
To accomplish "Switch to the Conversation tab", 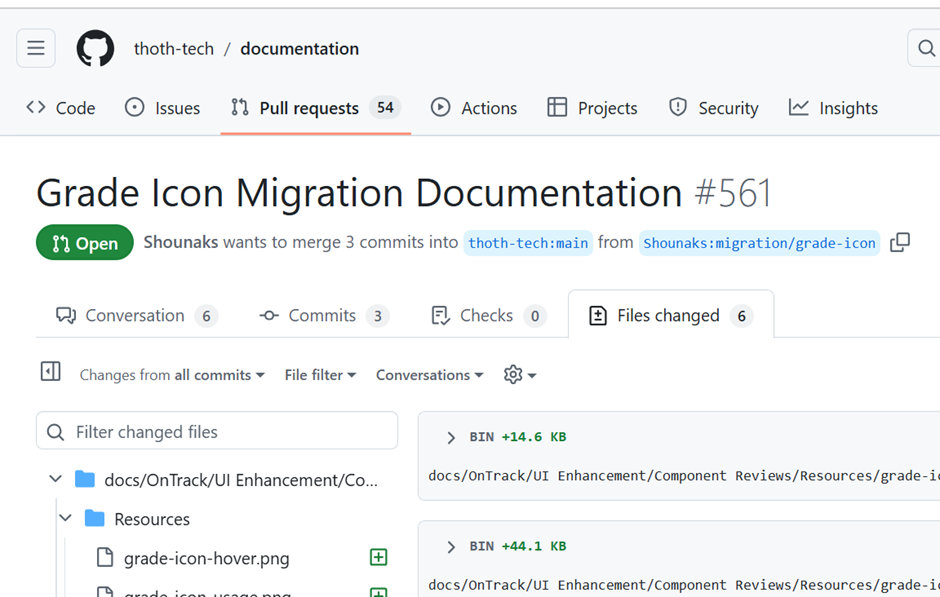I will pos(135,316).
